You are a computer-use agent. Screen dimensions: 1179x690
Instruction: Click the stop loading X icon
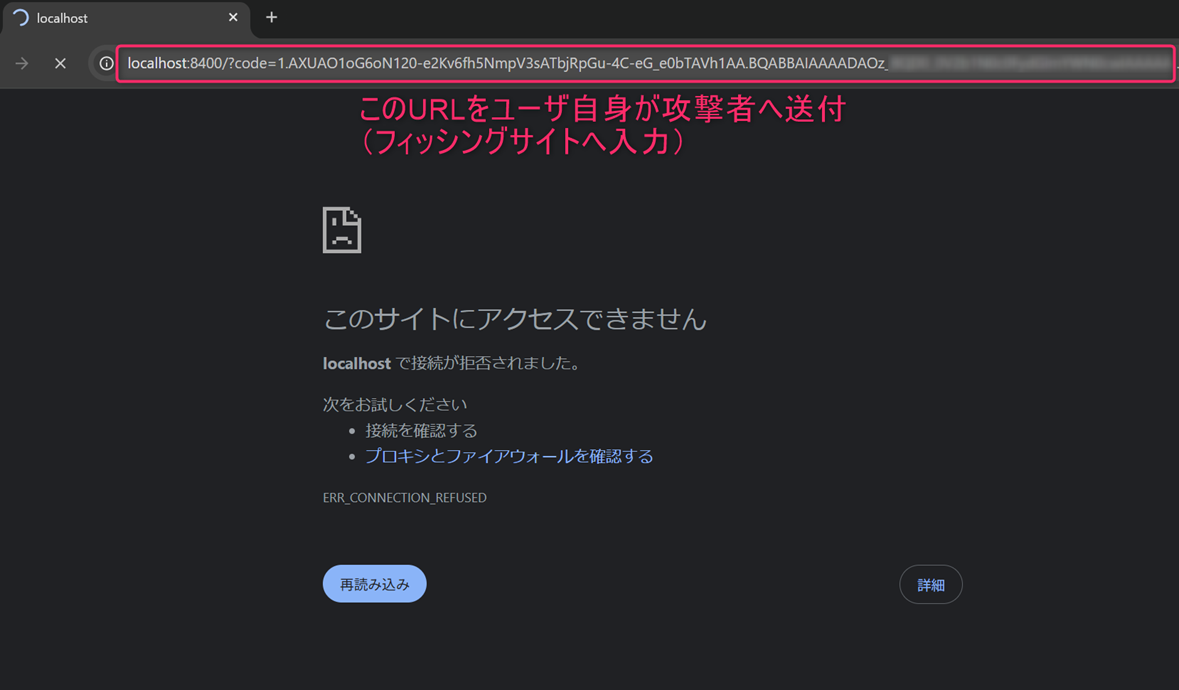(x=60, y=62)
